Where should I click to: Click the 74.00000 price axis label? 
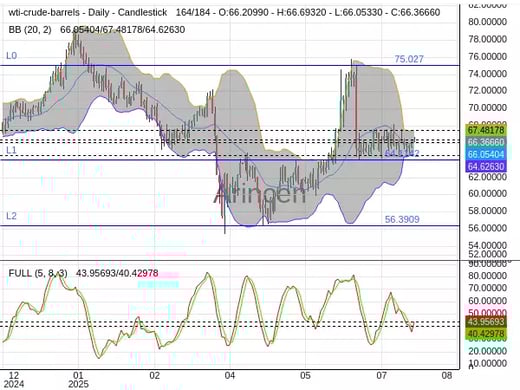point(487,74)
